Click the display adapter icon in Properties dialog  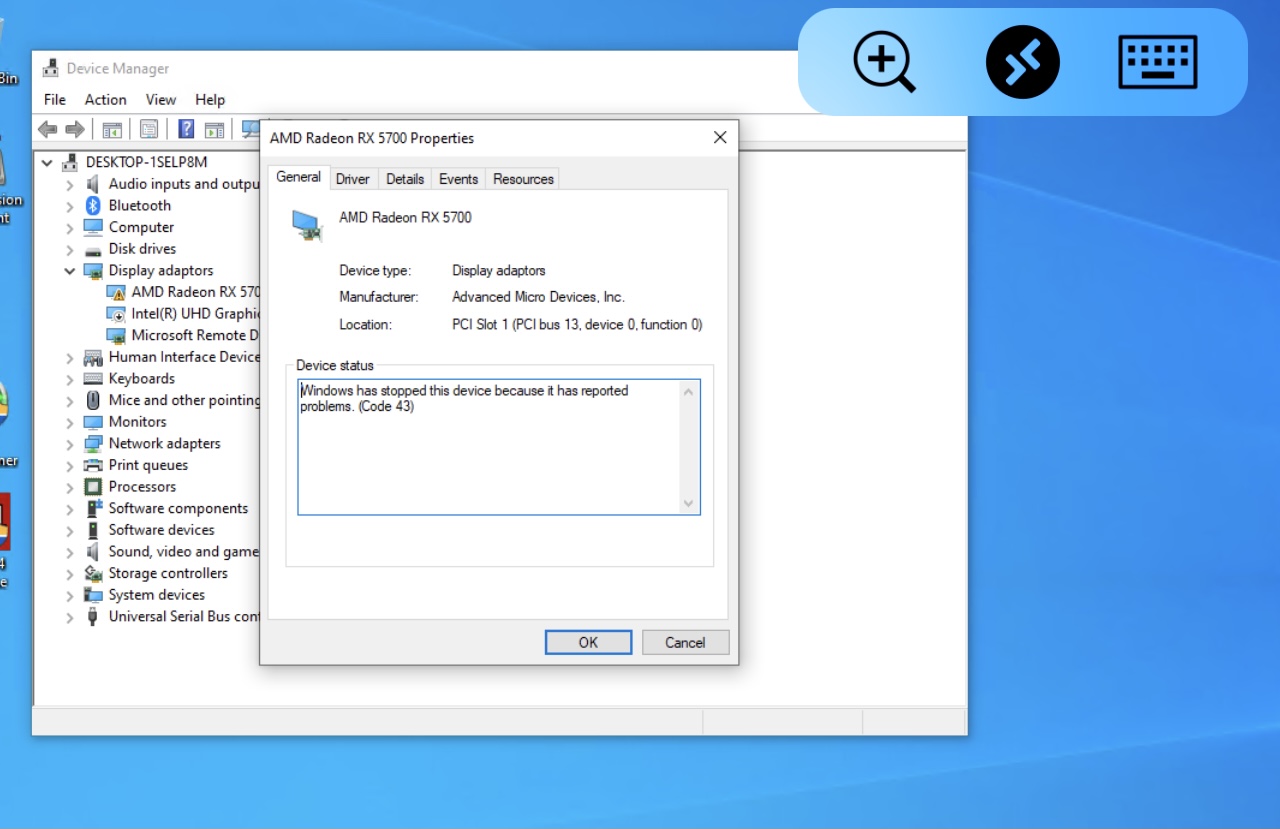(308, 225)
